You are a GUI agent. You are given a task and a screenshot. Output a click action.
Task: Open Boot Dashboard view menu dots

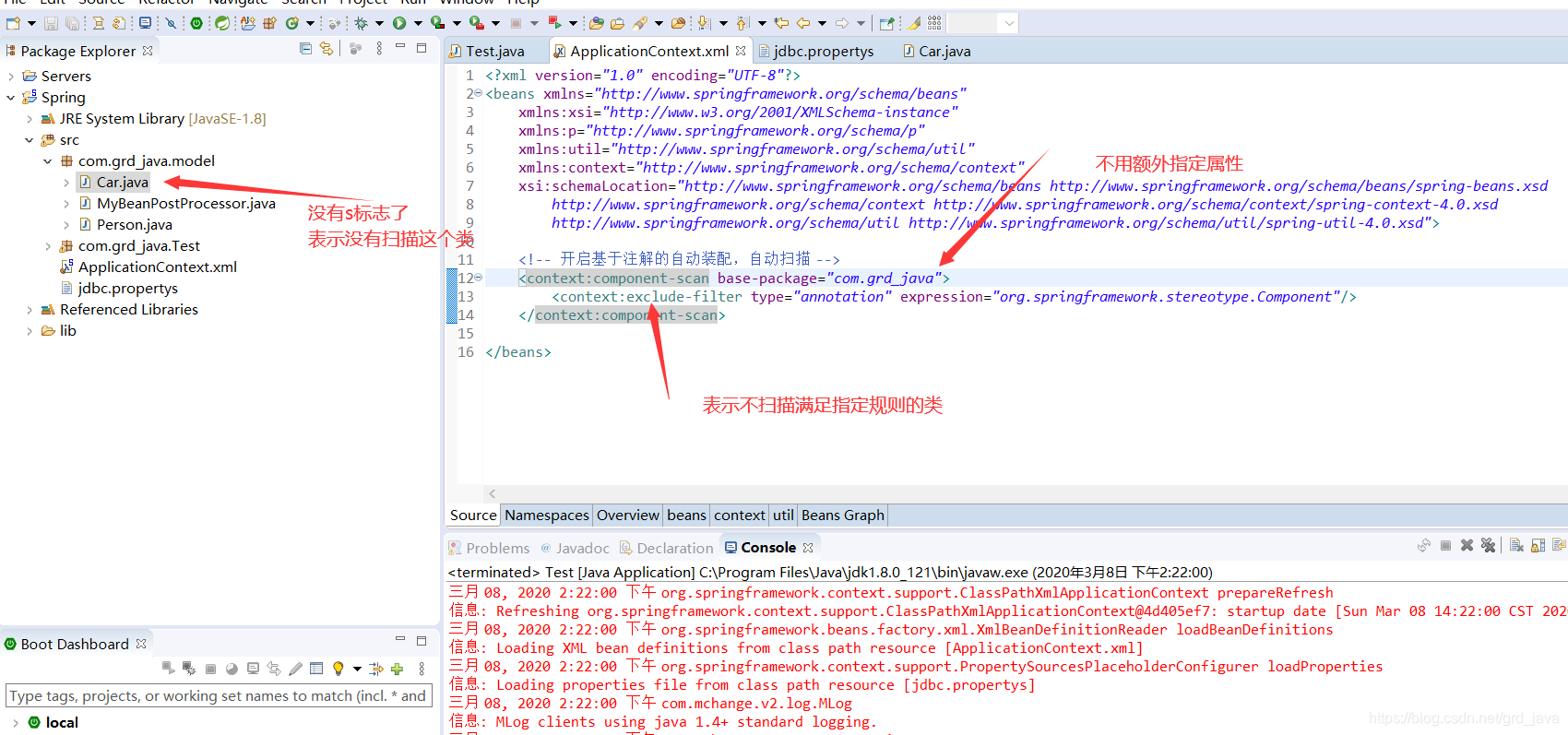coord(422,669)
